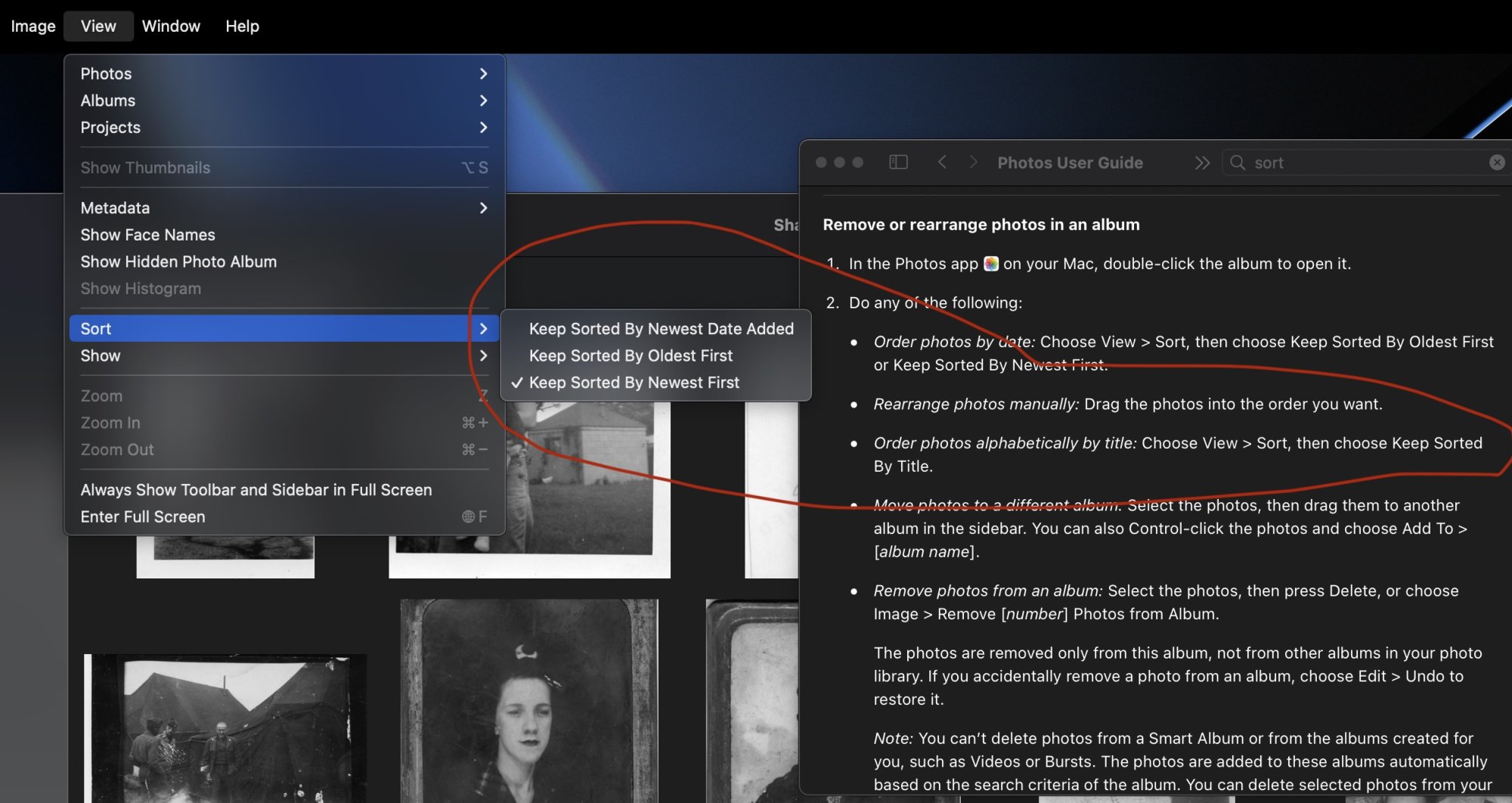Expand the Albums submenu arrow
Image resolution: width=1512 pixels, height=803 pixels.
pyautogui.click(x=483, y=101)
